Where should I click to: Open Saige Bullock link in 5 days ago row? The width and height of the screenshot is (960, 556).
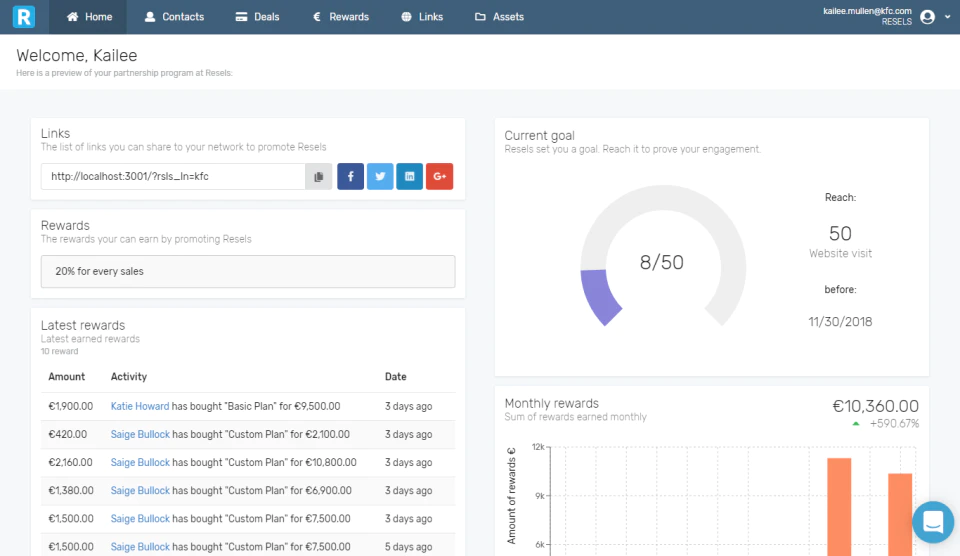tap(140, 547)
